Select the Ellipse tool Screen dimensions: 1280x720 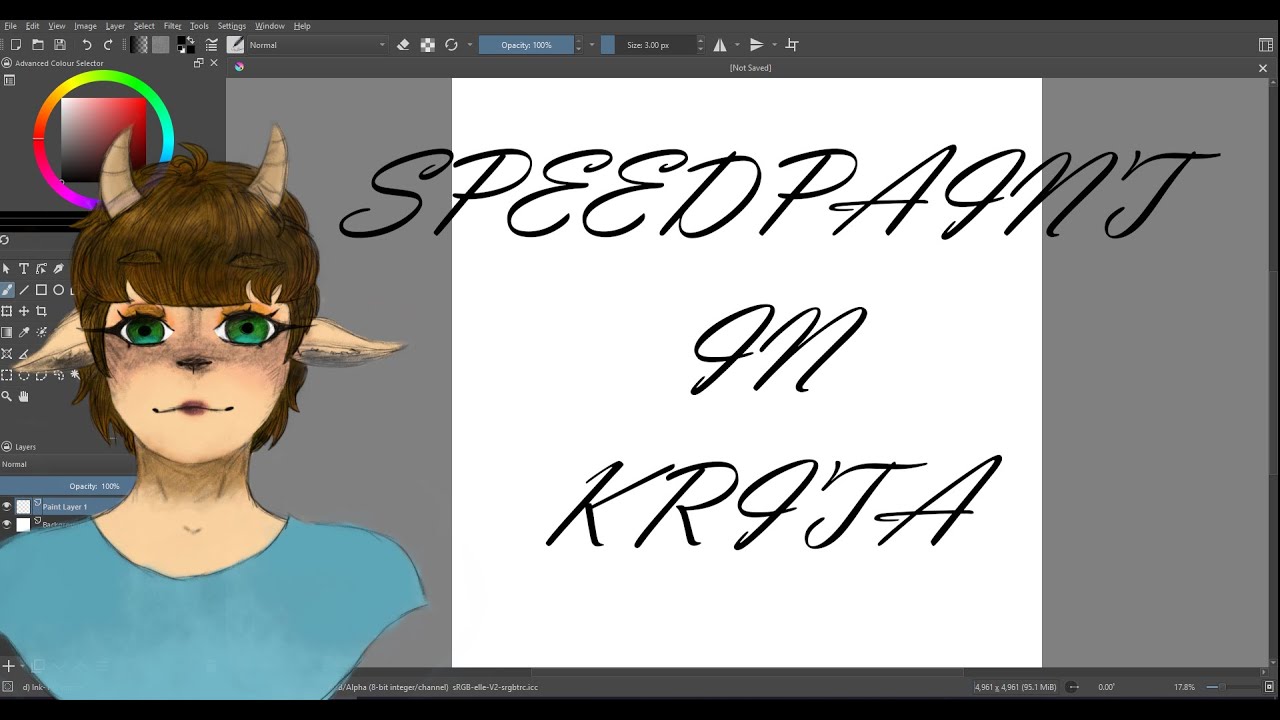(59, 290)
